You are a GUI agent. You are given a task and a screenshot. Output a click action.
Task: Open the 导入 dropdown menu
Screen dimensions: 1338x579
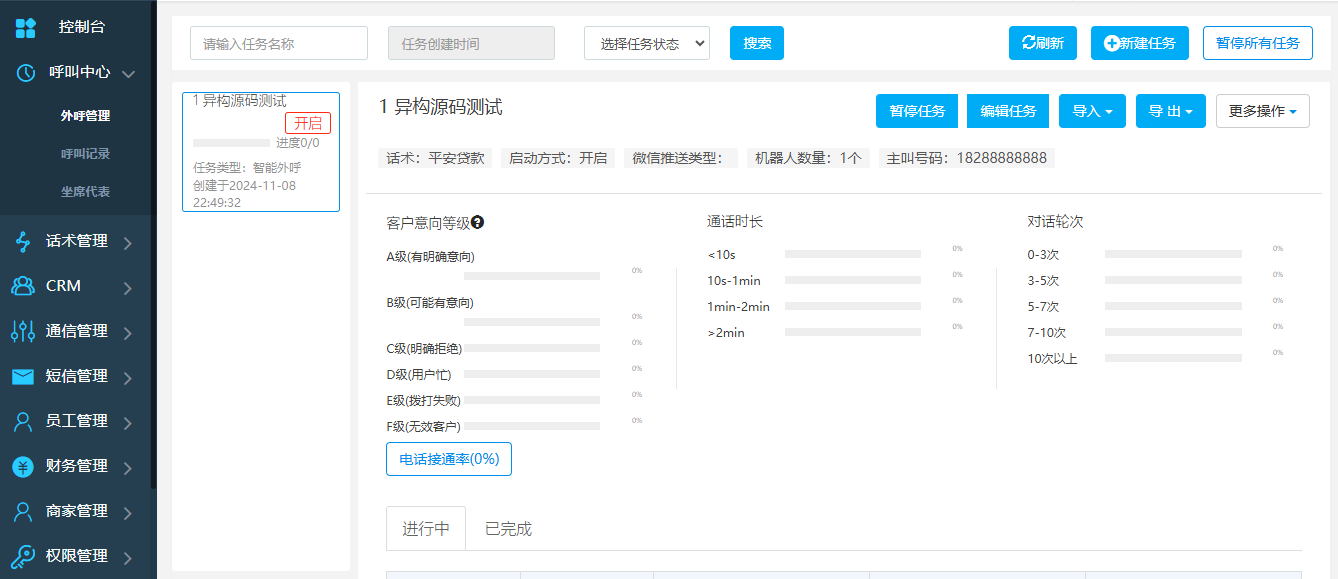[1092, 111]
